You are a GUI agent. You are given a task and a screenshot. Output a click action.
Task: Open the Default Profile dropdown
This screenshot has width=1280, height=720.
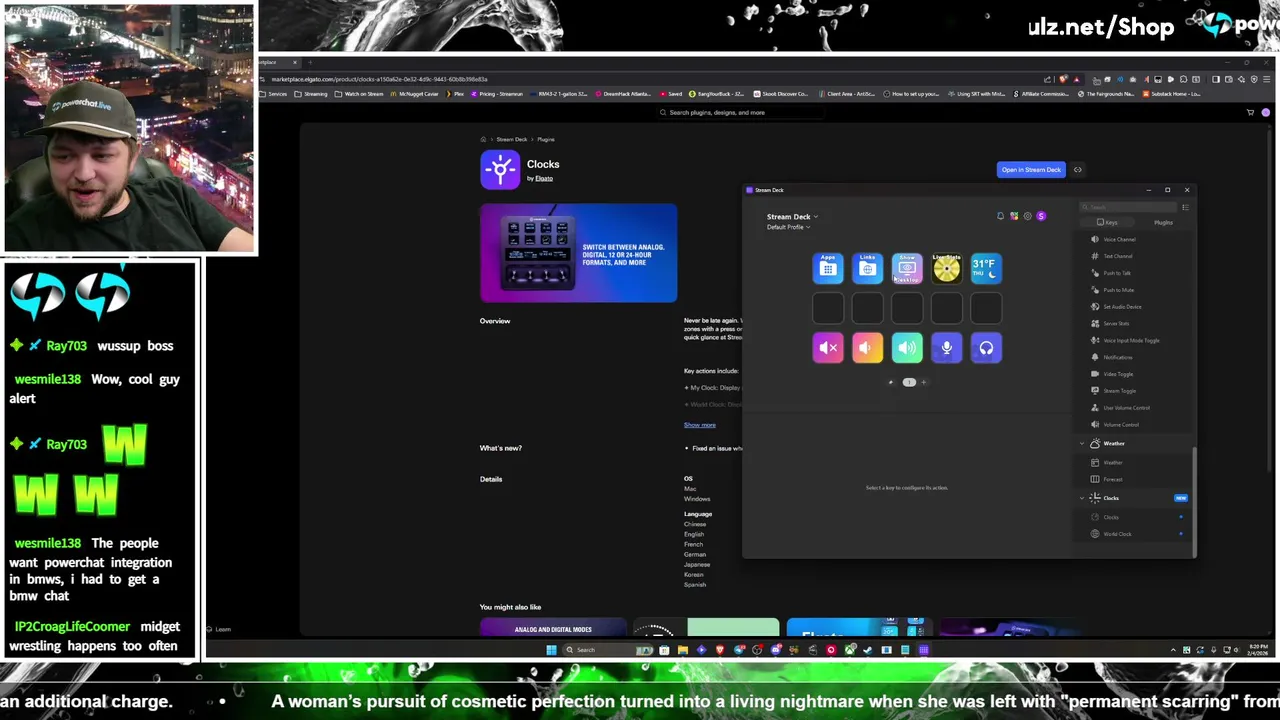pyautogui.click(x=788, y=227)
